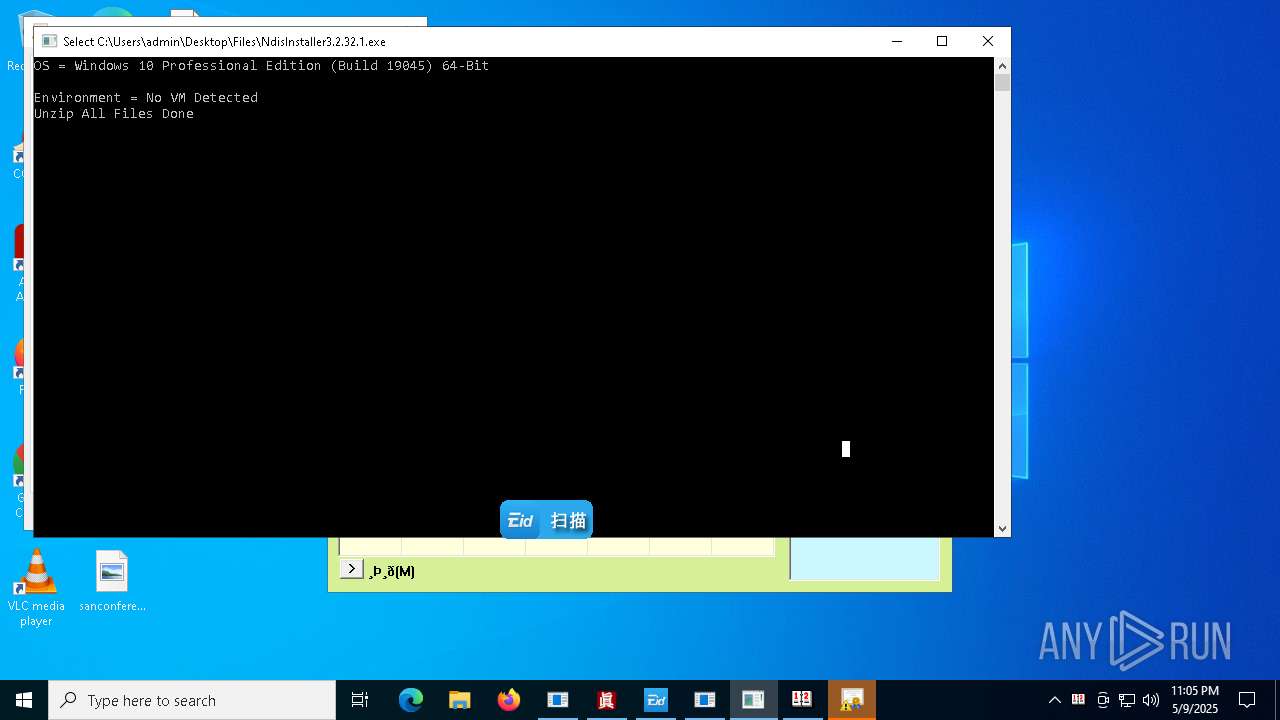Switch to the window app right of Eid icon

point(704,700)
